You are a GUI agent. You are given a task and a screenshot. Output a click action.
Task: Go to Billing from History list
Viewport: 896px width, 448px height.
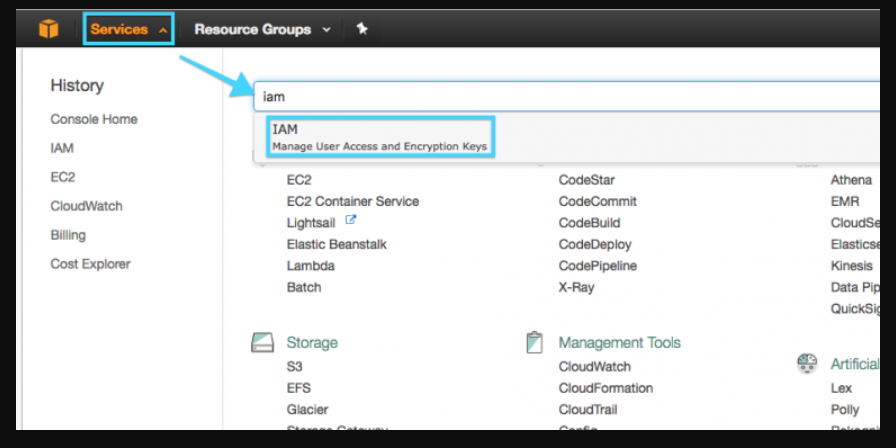[68, 235]
